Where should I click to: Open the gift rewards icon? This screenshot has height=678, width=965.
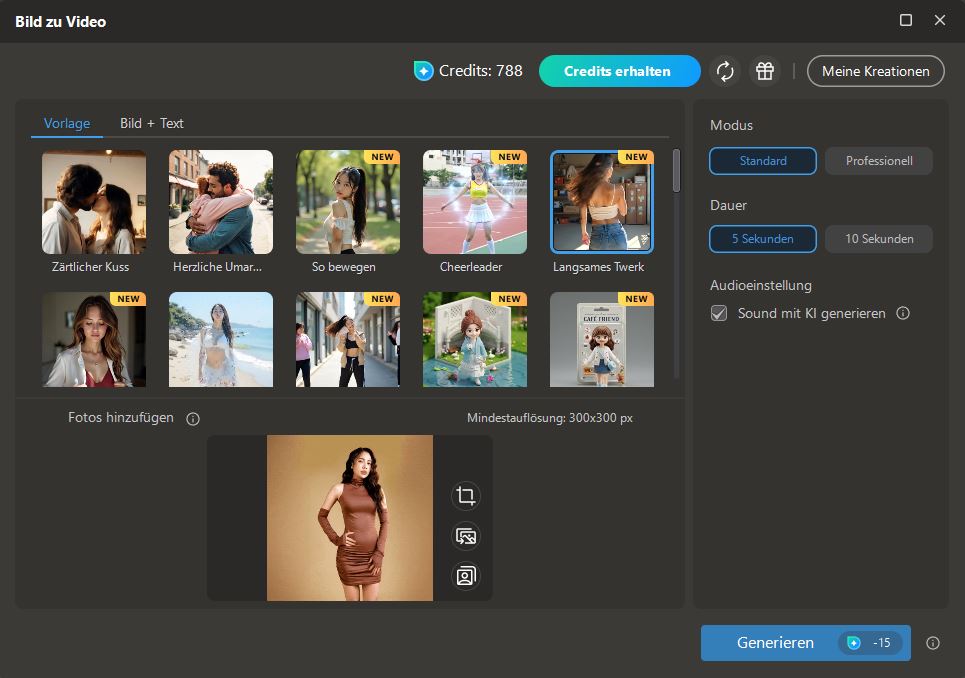[765, 71]
